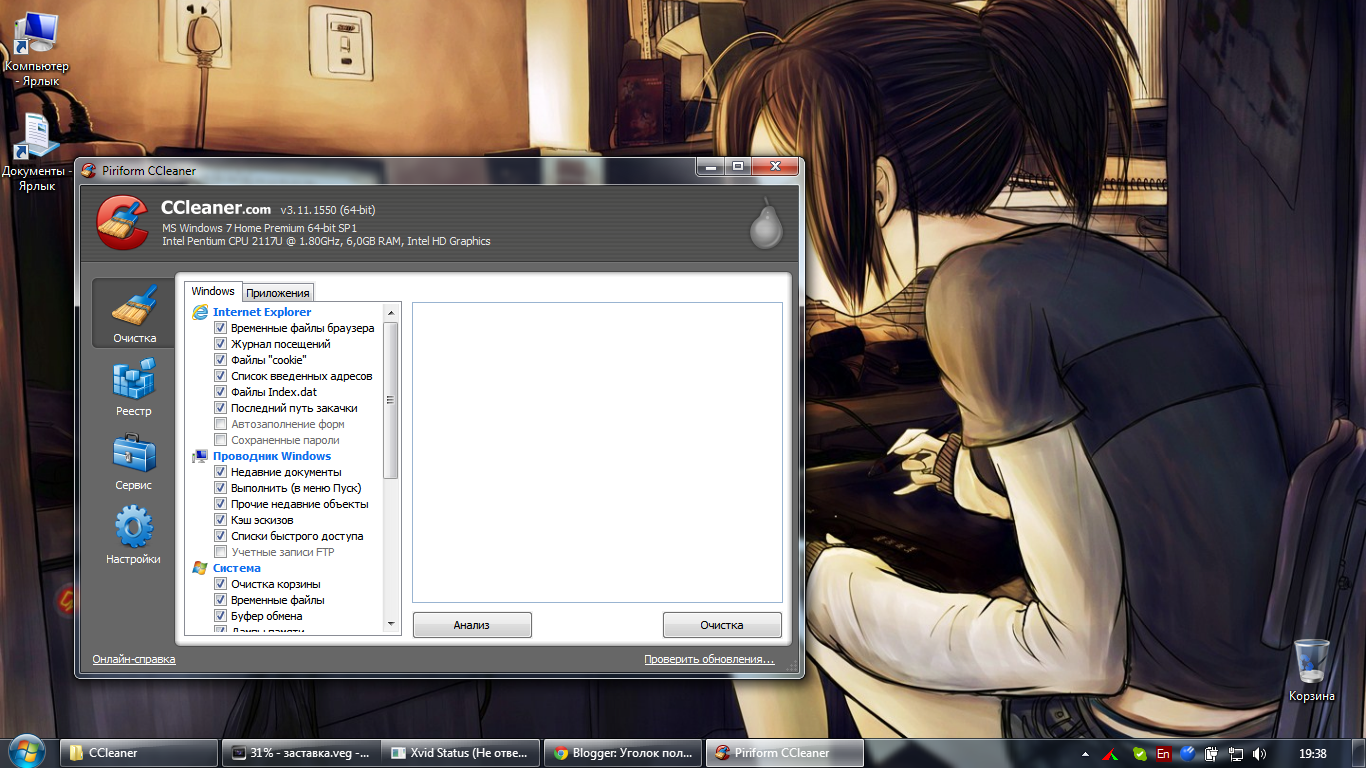Click the Система group heading
The height and width of the screenshot is (768, 1366).
[237, 568]
